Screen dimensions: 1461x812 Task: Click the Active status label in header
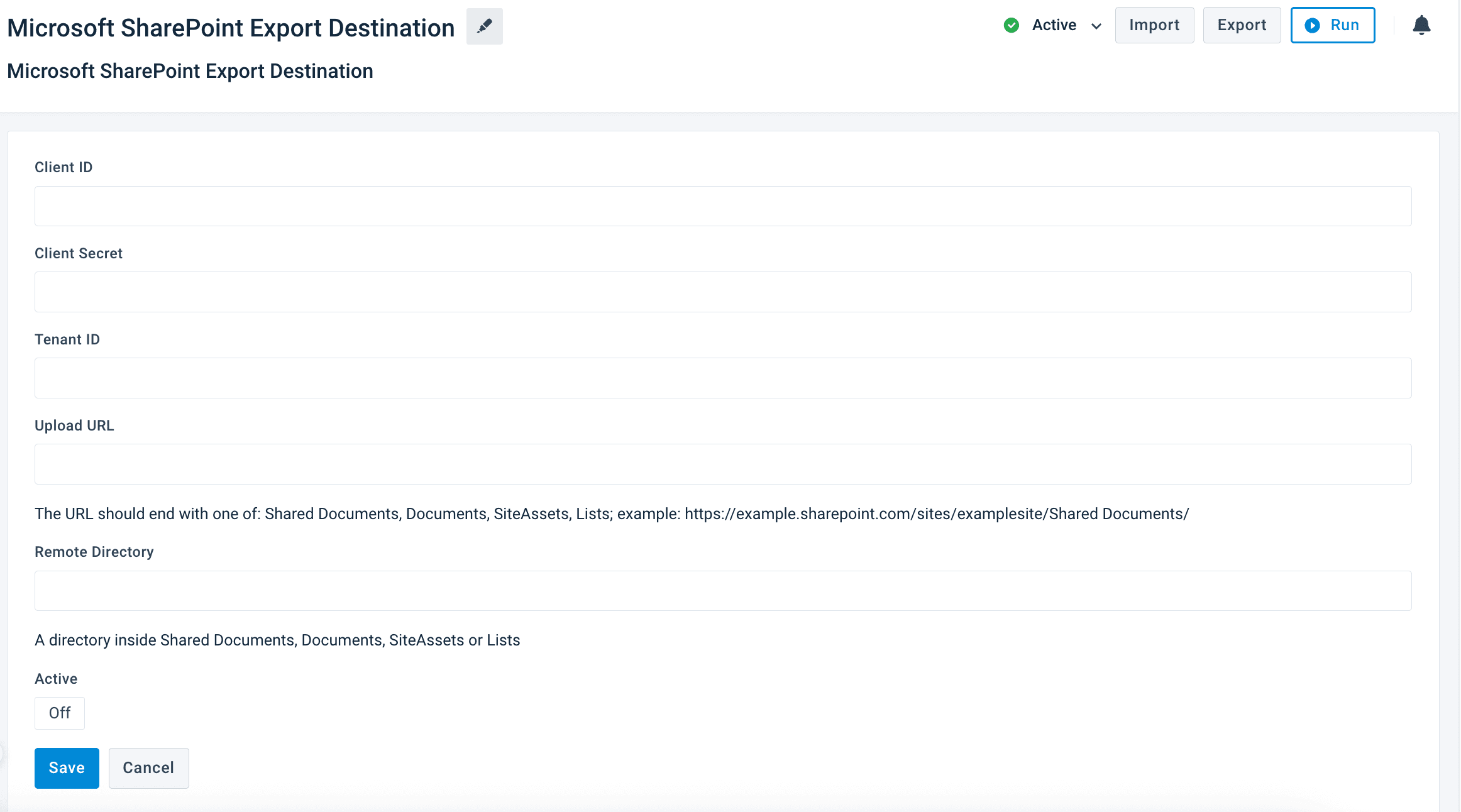coord(1054,25)
